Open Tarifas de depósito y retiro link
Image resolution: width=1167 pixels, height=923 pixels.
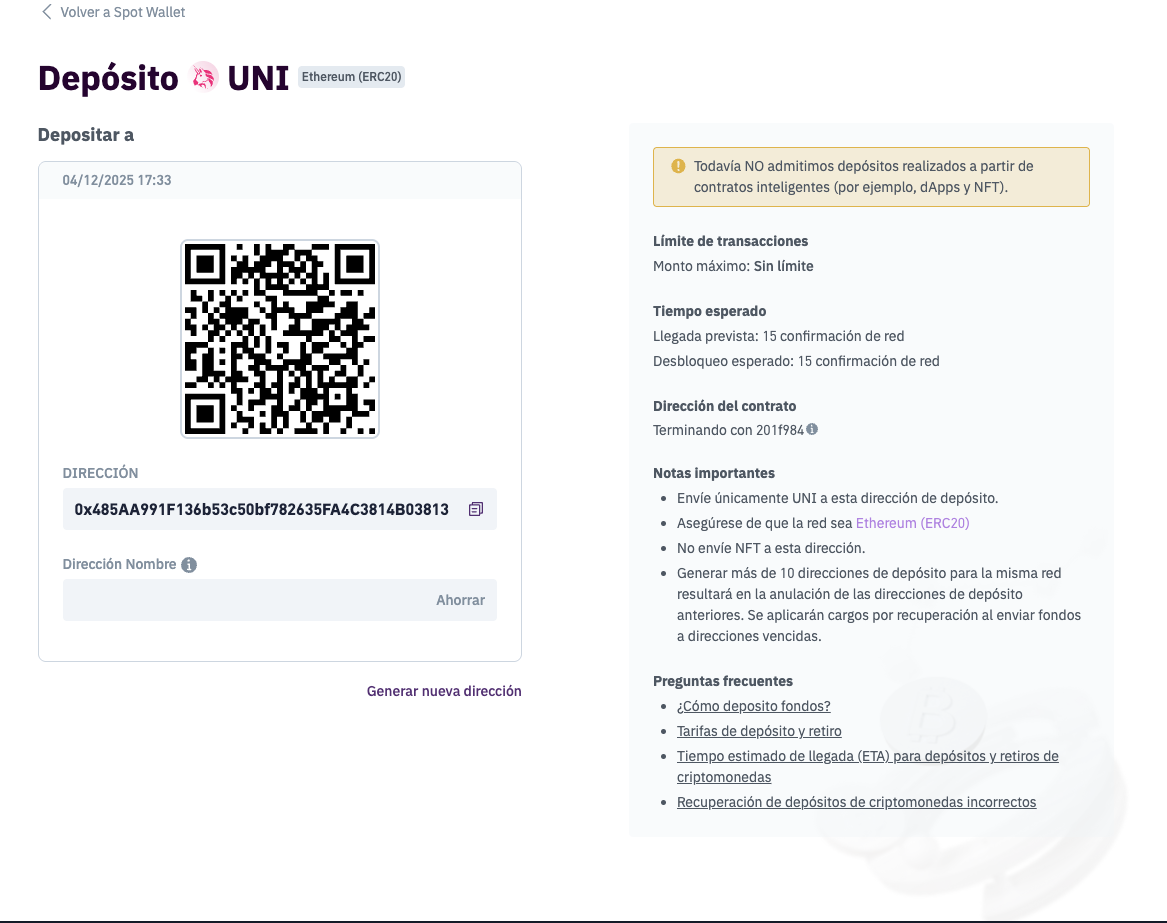[x=759, y=731]
